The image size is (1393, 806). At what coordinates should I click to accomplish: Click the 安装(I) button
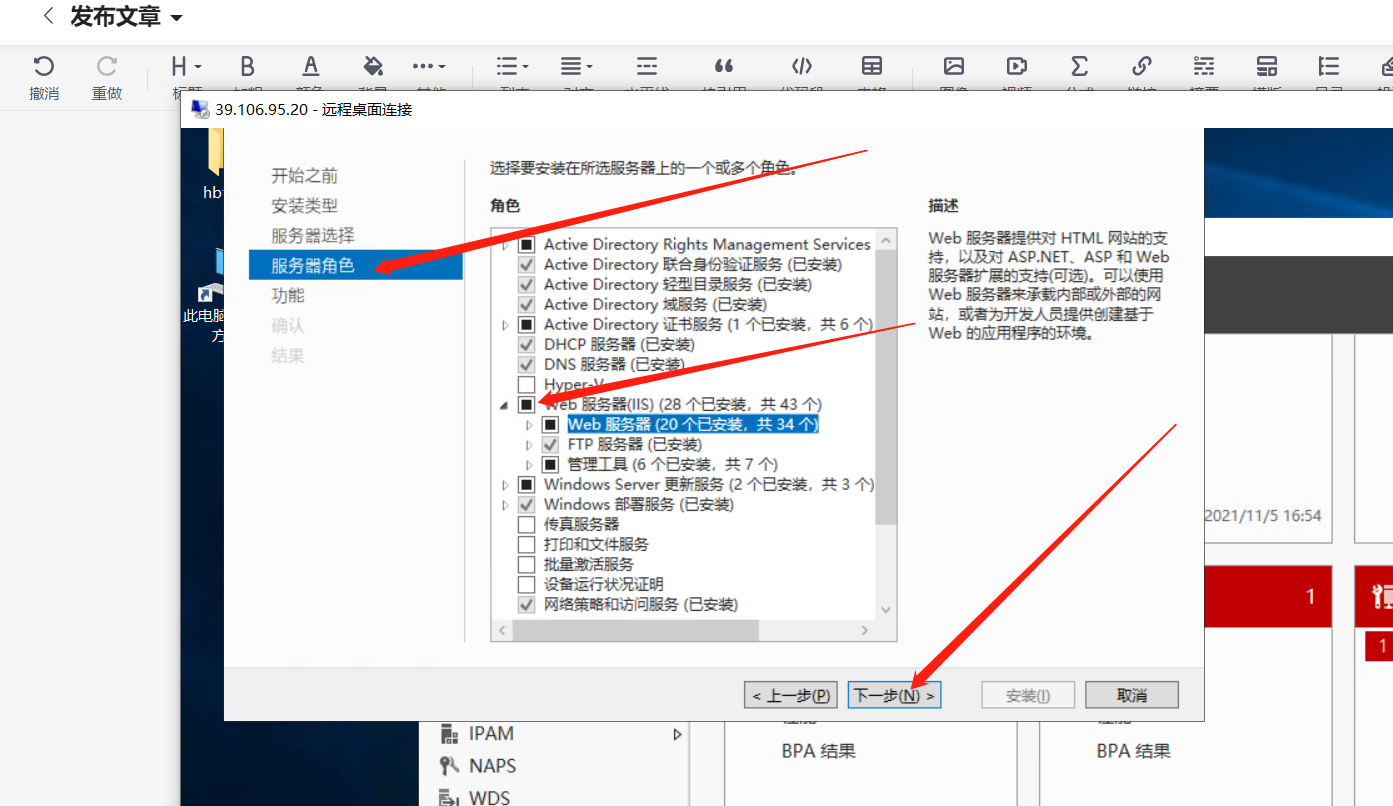[x=1028, y=695]
